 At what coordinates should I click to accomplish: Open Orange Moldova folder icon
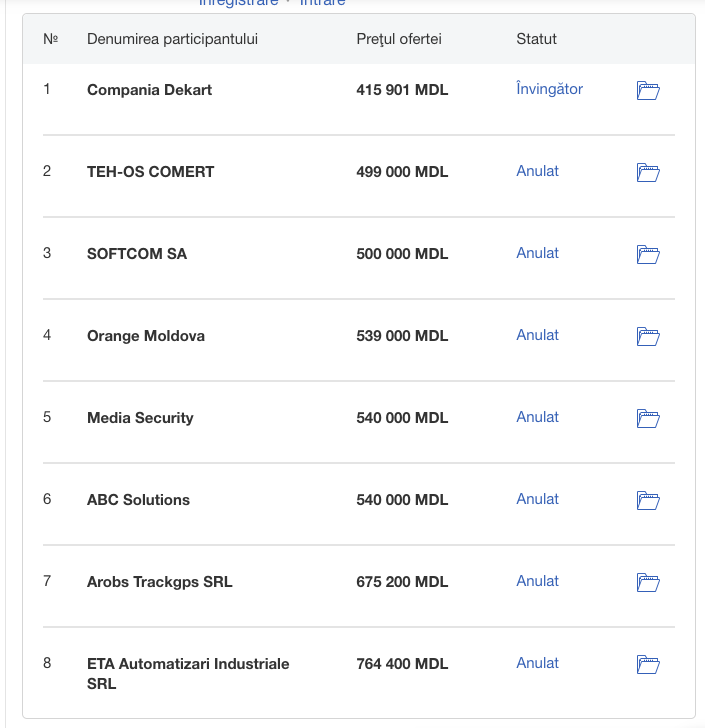(648, 337)
